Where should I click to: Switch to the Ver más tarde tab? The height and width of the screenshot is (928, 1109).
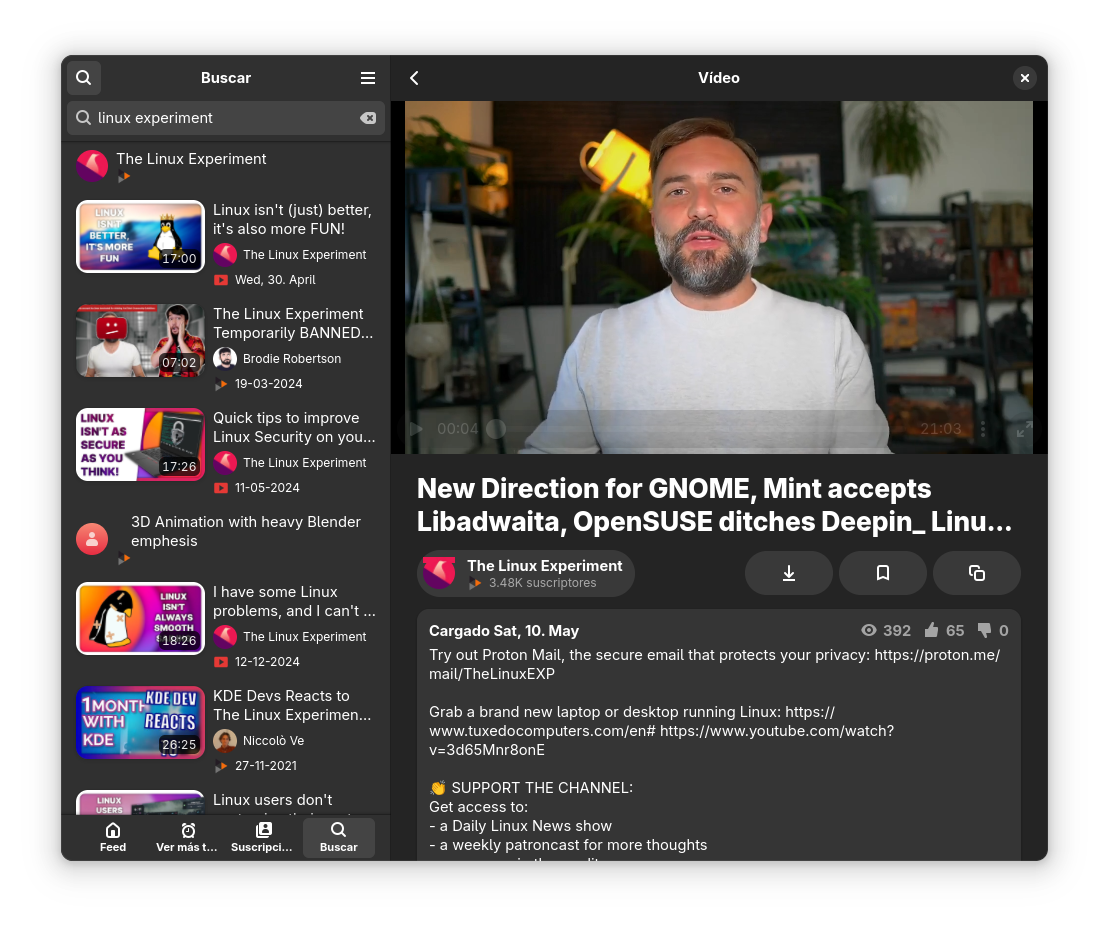pyautogui.click(x=187, y=838)
